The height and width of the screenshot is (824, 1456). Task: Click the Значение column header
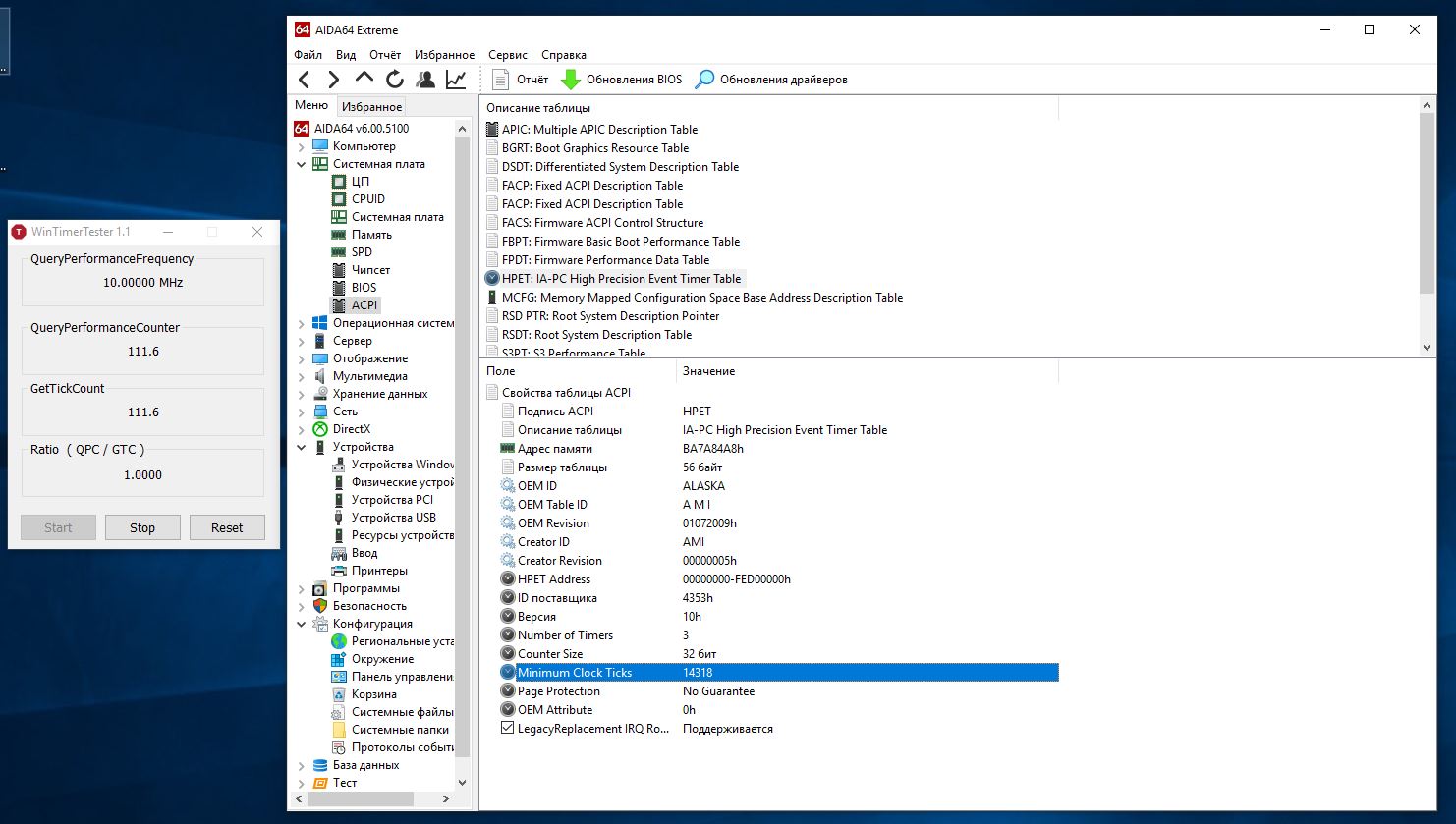[x=868, y=371]
